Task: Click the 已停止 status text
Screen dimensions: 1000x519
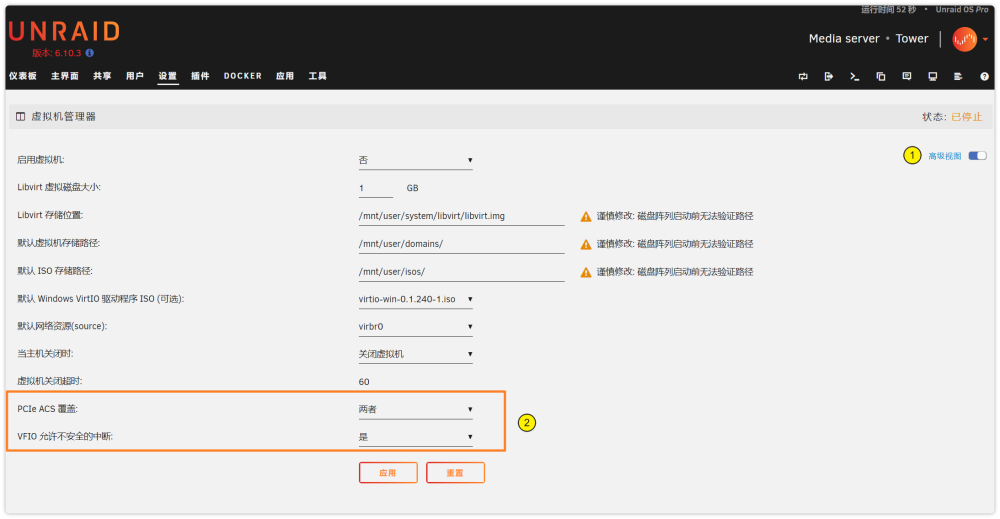Action: [967, 117]
